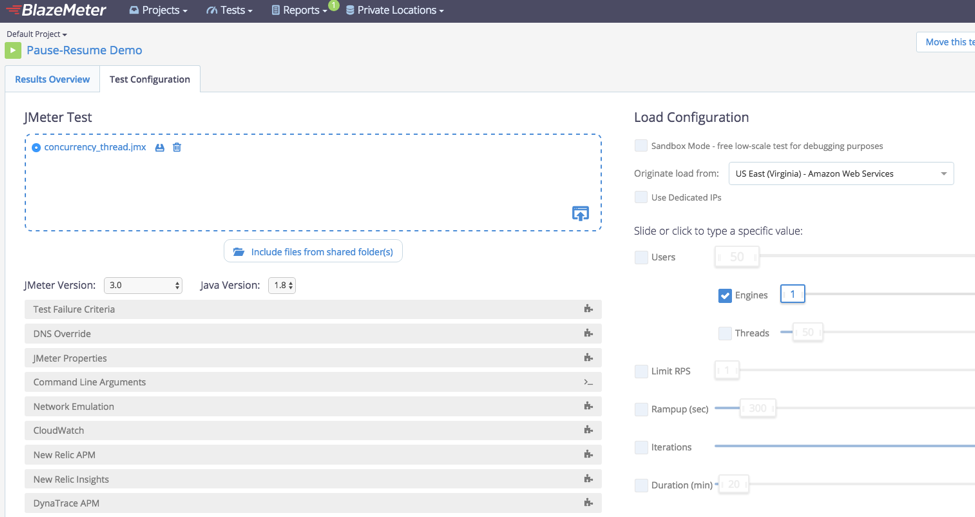Image resolution: width=975 pixels, height=517 pixels.
Task: Click the DynaTrace APM plugin icon
Action: (x=588, y=503)
